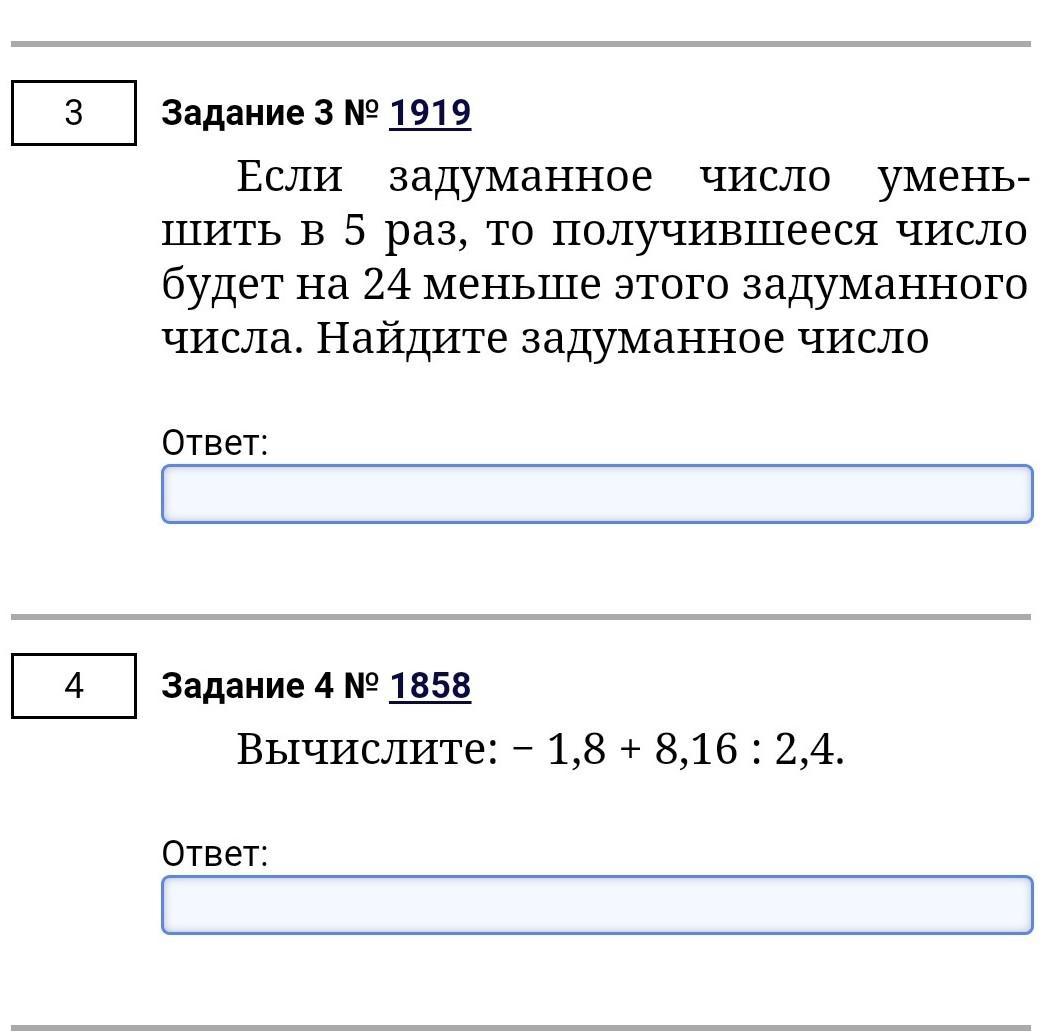
Task: Click the 'Ответ:' label under task 3
Action: tap(215, 442)
